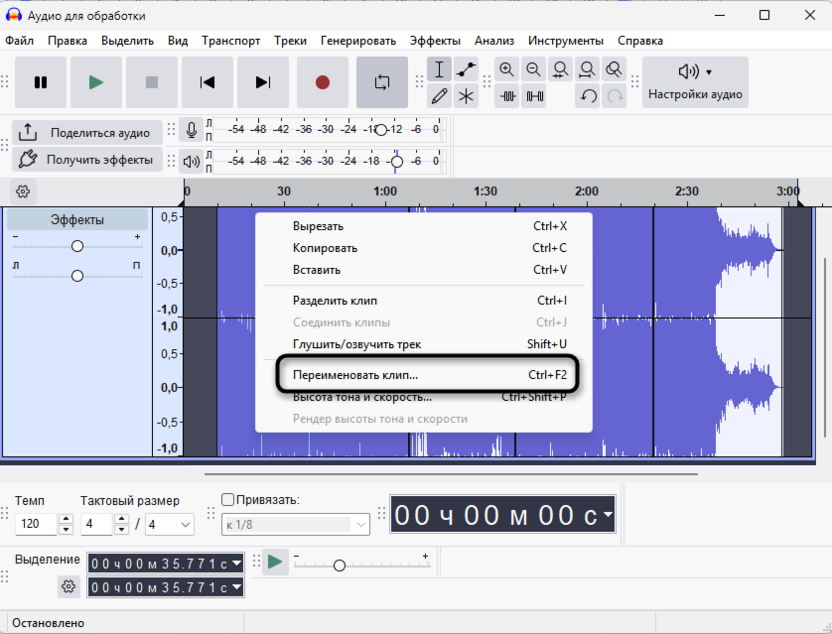Open the microphone recording level meter

tap(191, 128)
